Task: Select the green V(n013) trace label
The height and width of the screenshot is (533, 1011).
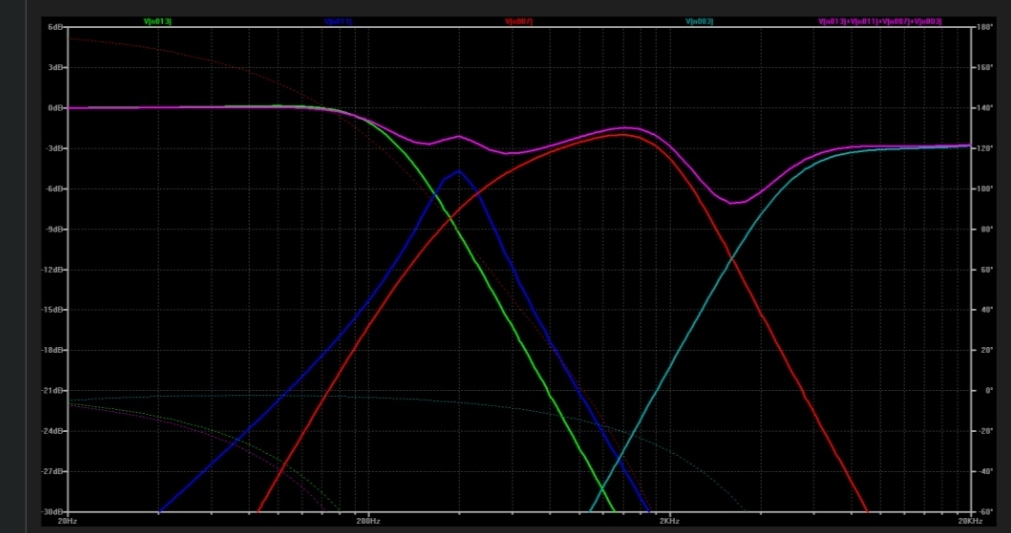Action: point(157,22)
